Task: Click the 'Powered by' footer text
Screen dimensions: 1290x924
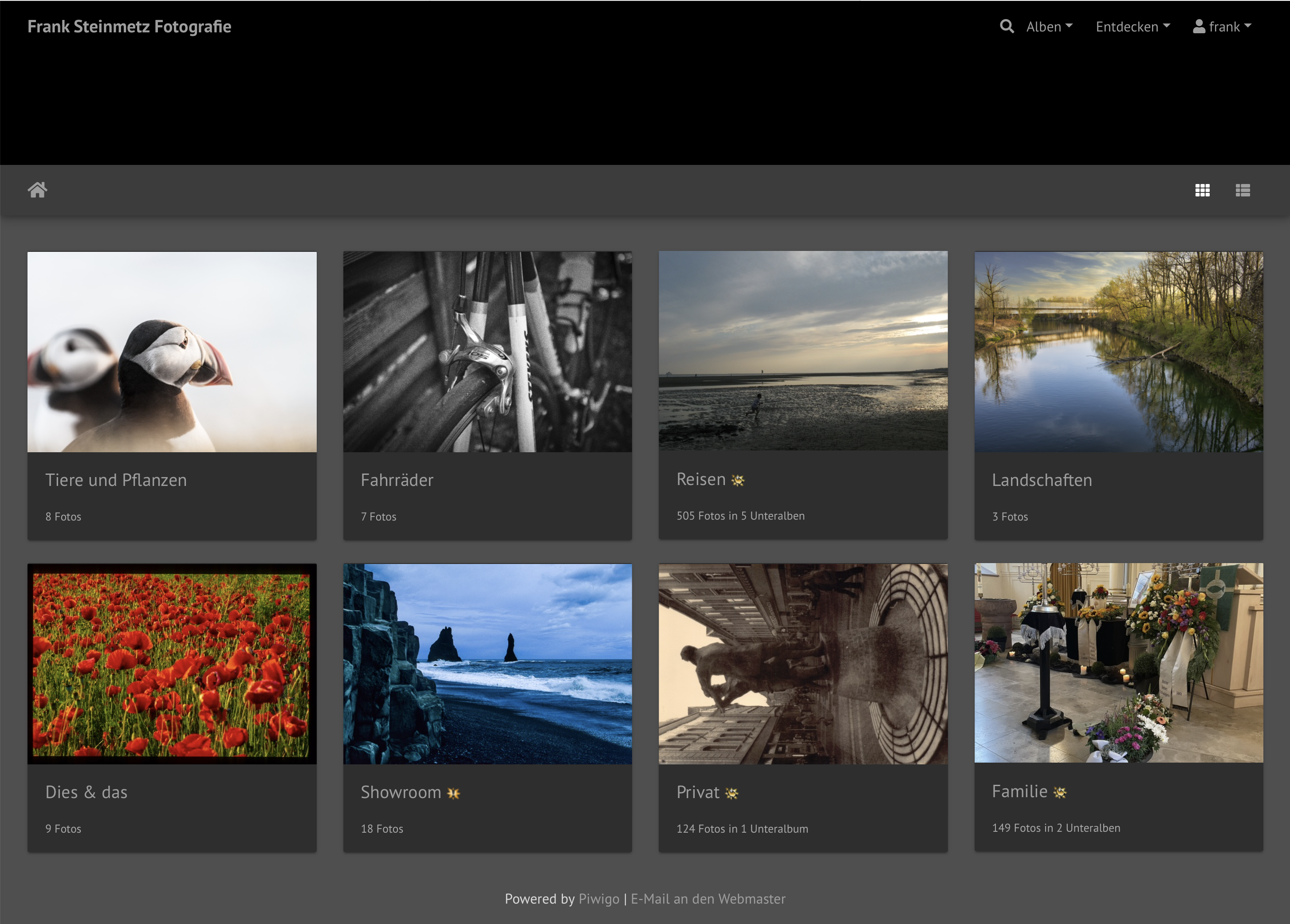Action: [540, 899]
